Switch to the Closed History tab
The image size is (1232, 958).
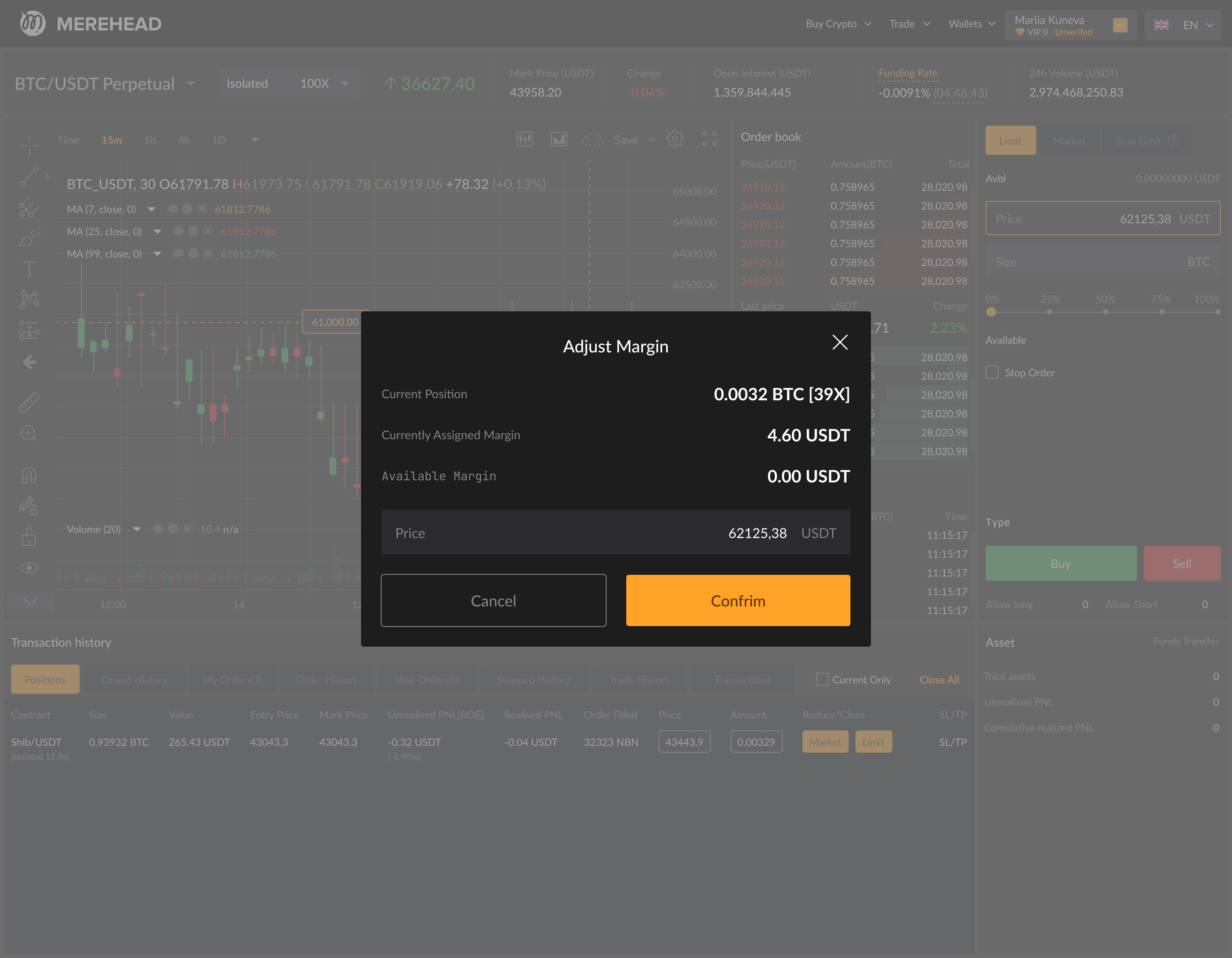[x=134, y=680]
